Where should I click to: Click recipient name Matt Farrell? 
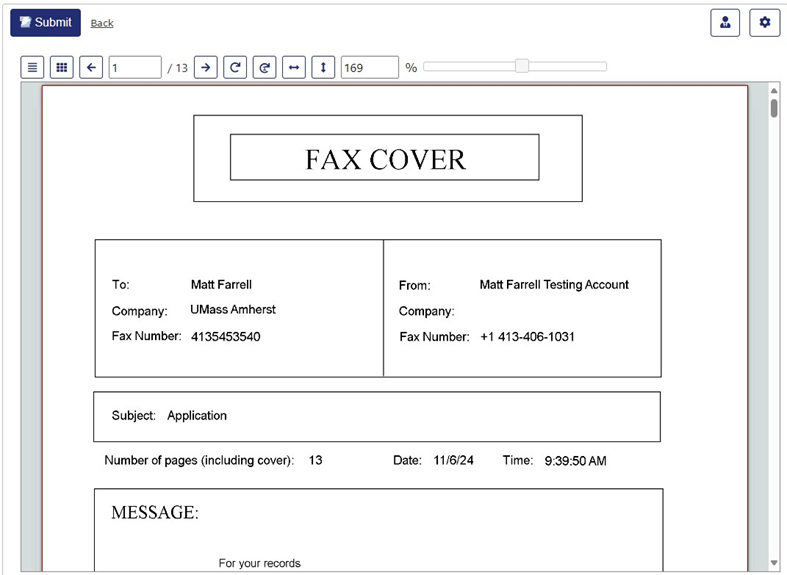coord(221,284)
